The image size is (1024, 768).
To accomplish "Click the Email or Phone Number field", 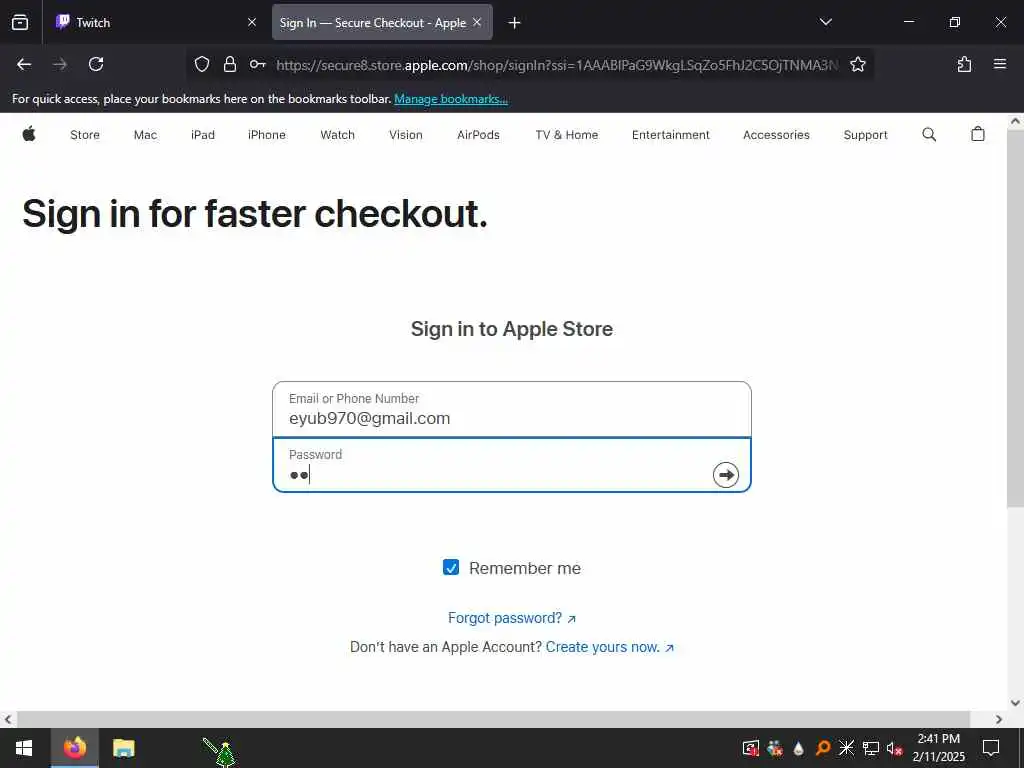I will (511, 409).
